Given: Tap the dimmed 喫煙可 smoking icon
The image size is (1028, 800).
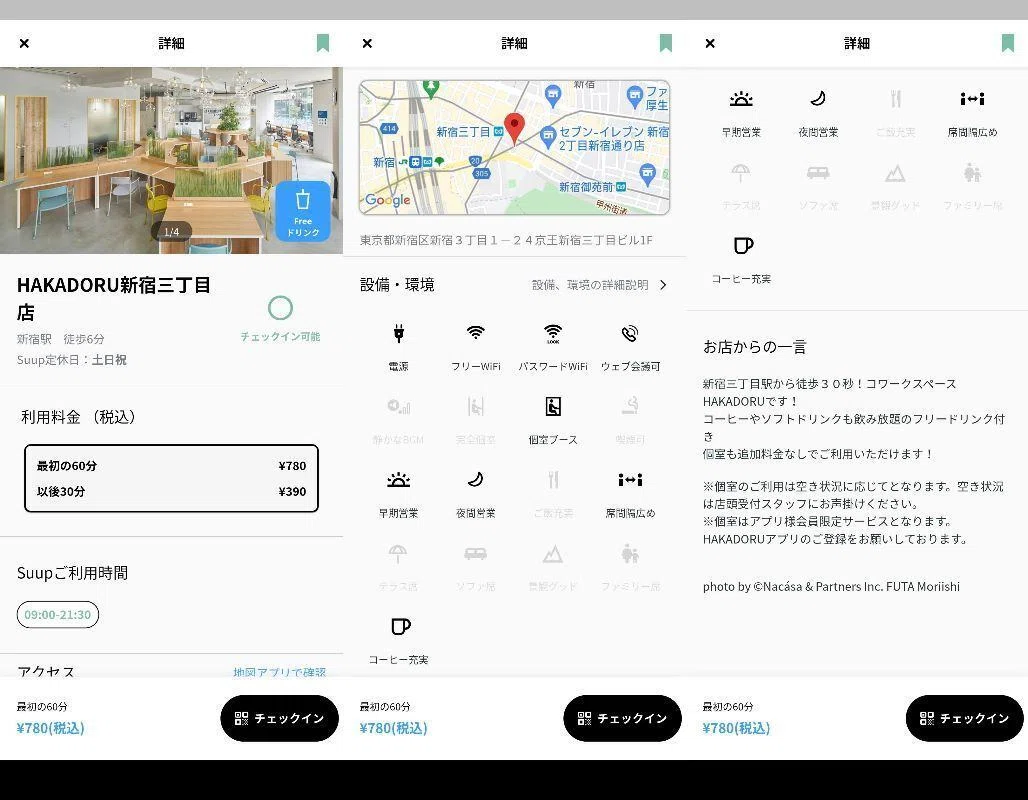Looking at the screenshot, I should 629,407.
